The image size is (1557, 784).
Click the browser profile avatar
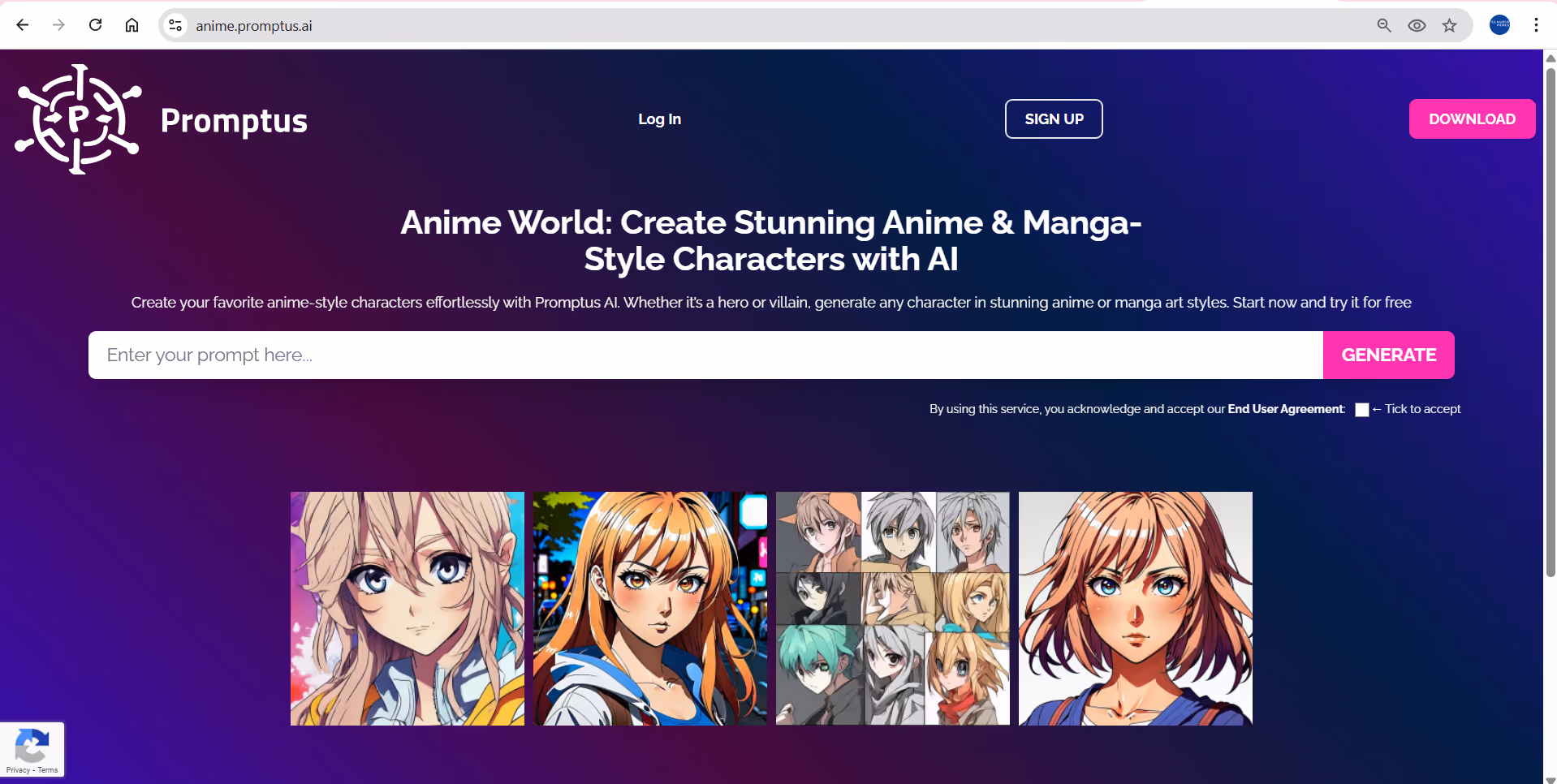point(1499,25)
